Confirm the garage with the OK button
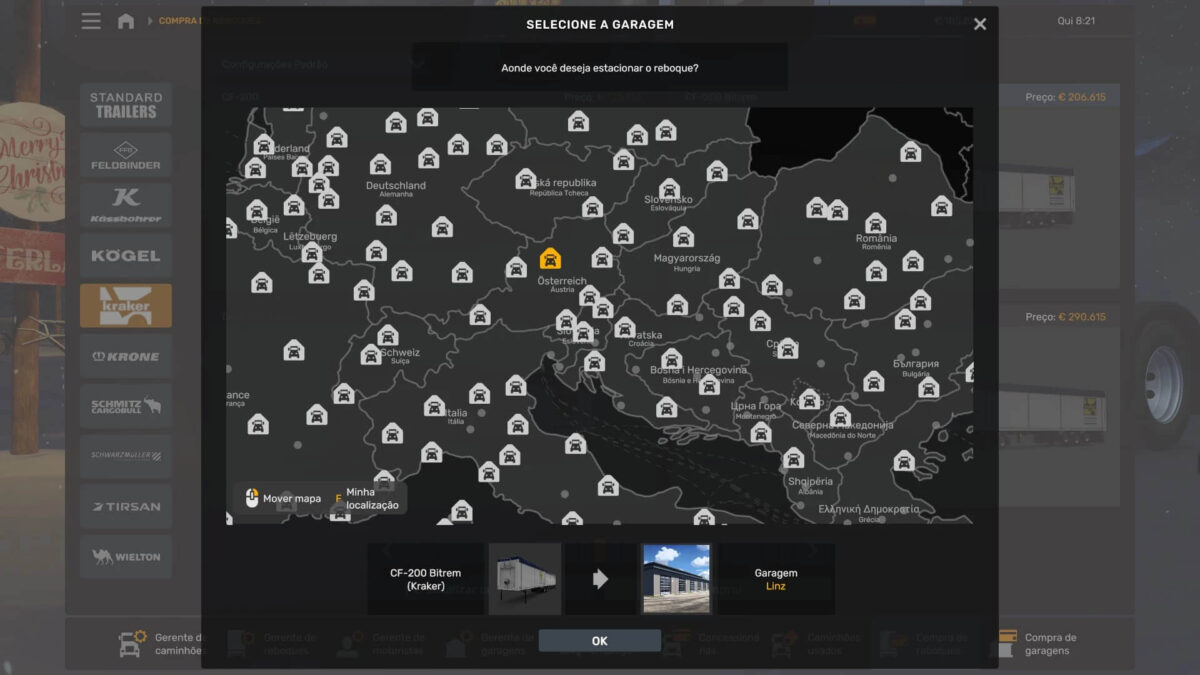 (599, 641)
